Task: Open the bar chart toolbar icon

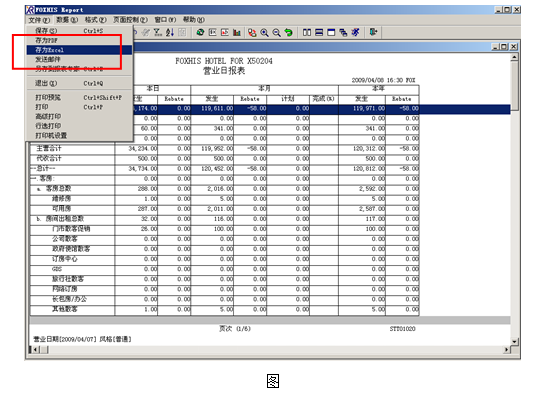Action: (237, 33)
